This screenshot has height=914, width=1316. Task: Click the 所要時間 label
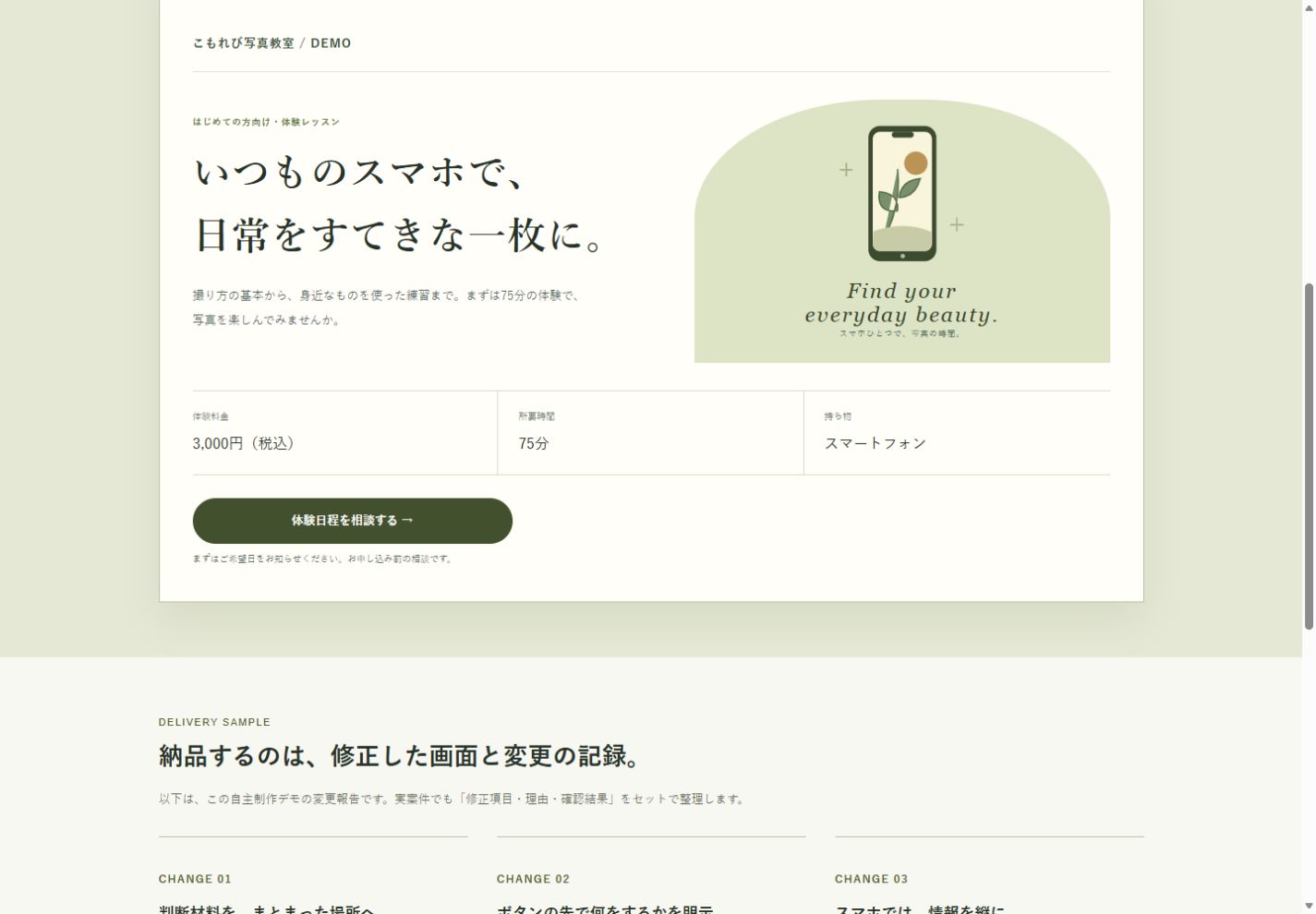click(537, 416)
